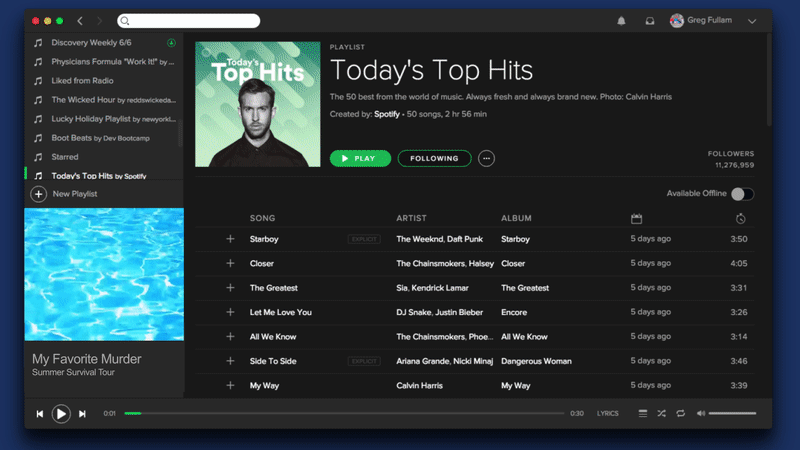Go forward with the right chevron
The width and height of the screenshot is (800, 450).
tap(99, 21)
